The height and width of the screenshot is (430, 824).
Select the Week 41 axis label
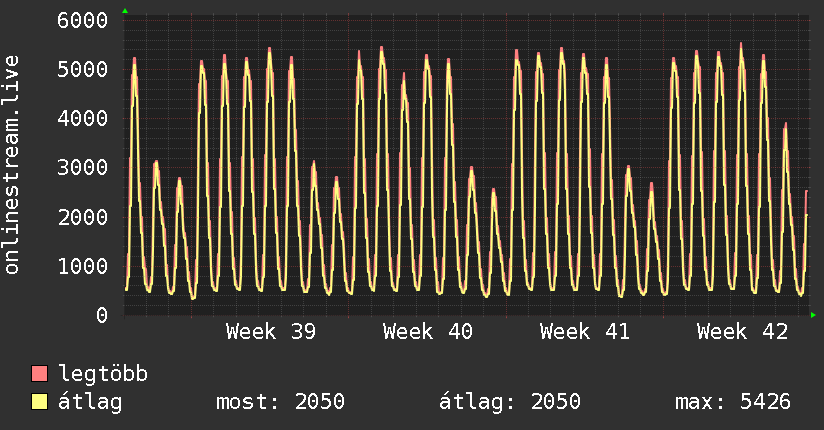pos(585,332)
